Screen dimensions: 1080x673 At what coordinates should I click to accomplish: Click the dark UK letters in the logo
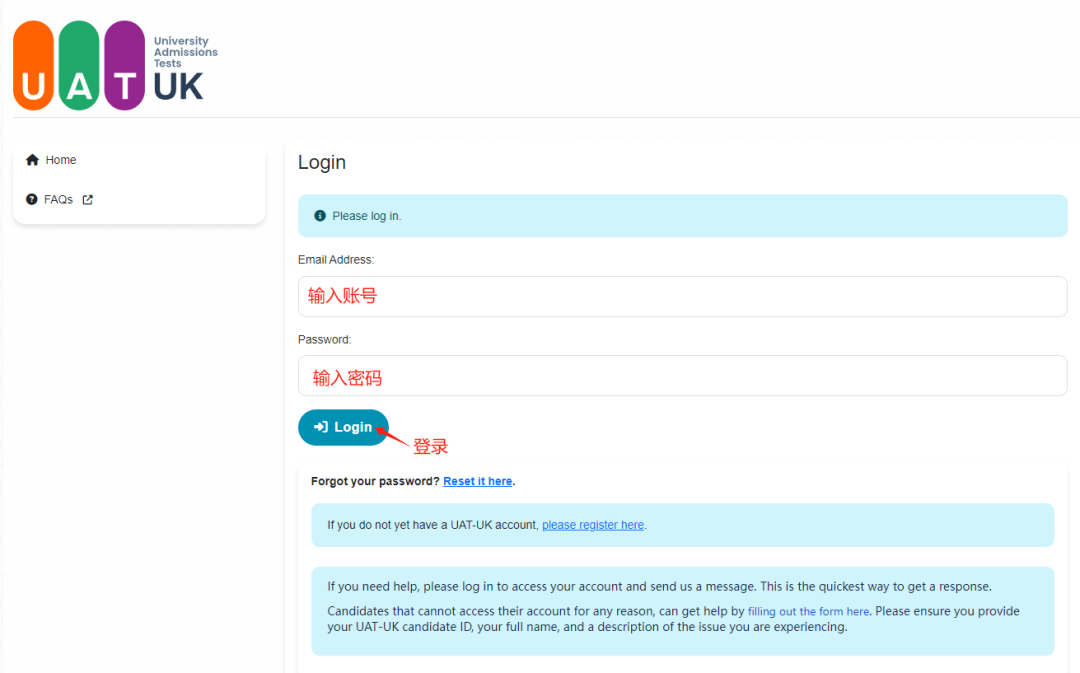pyautogui.click(x=179, y=88)
